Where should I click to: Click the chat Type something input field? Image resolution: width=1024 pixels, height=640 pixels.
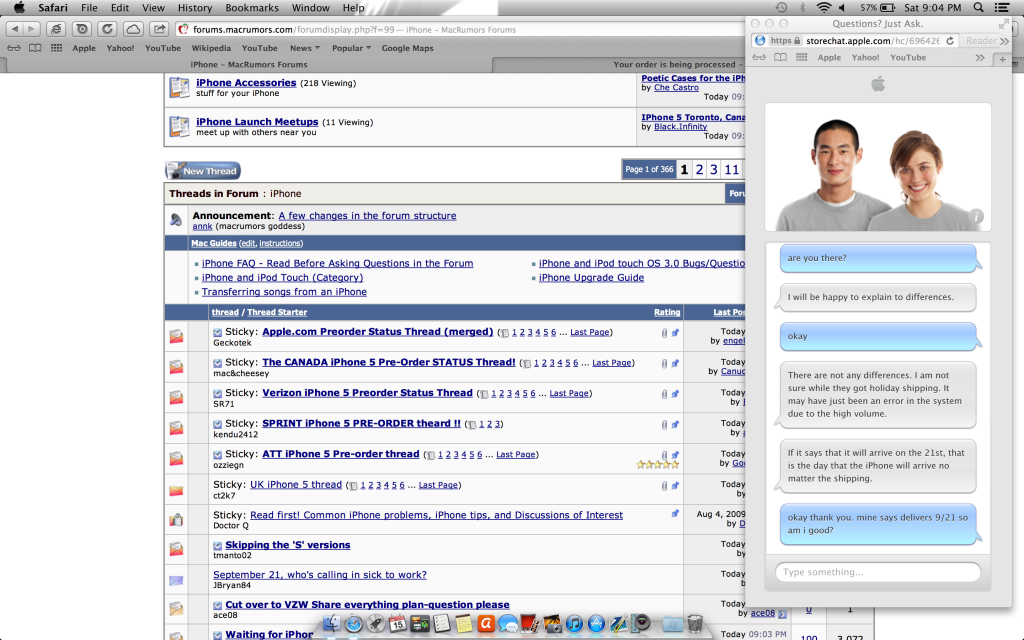point(878,572)
